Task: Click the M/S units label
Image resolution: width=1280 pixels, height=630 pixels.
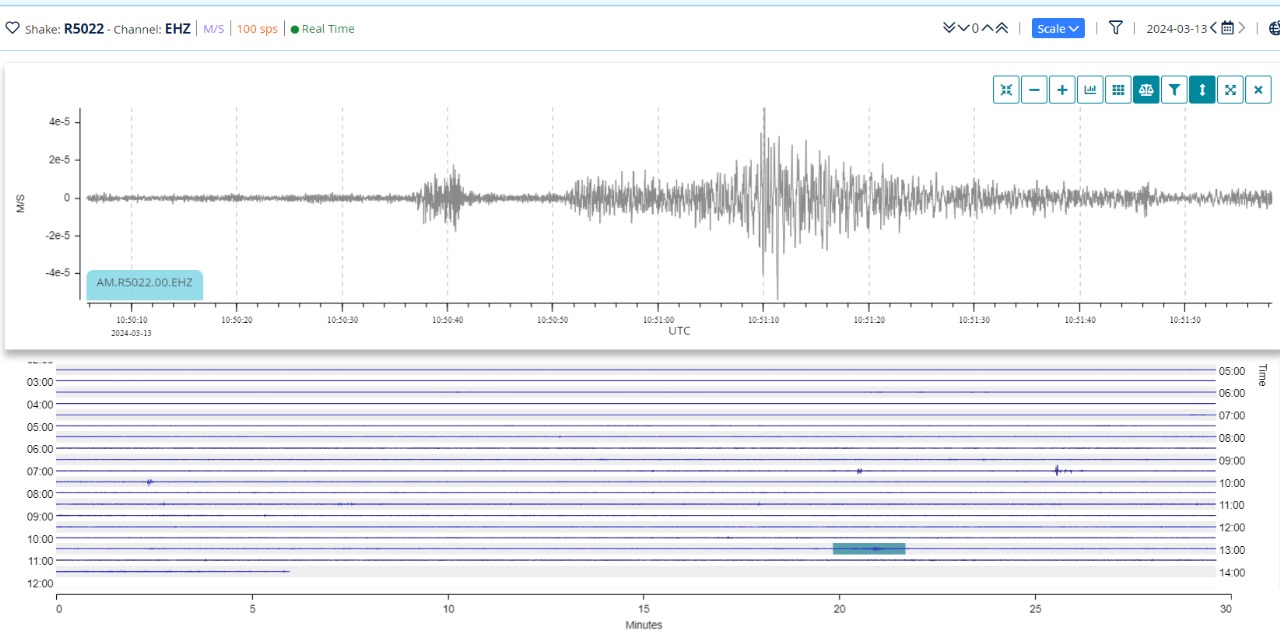Action: point(214,29)
